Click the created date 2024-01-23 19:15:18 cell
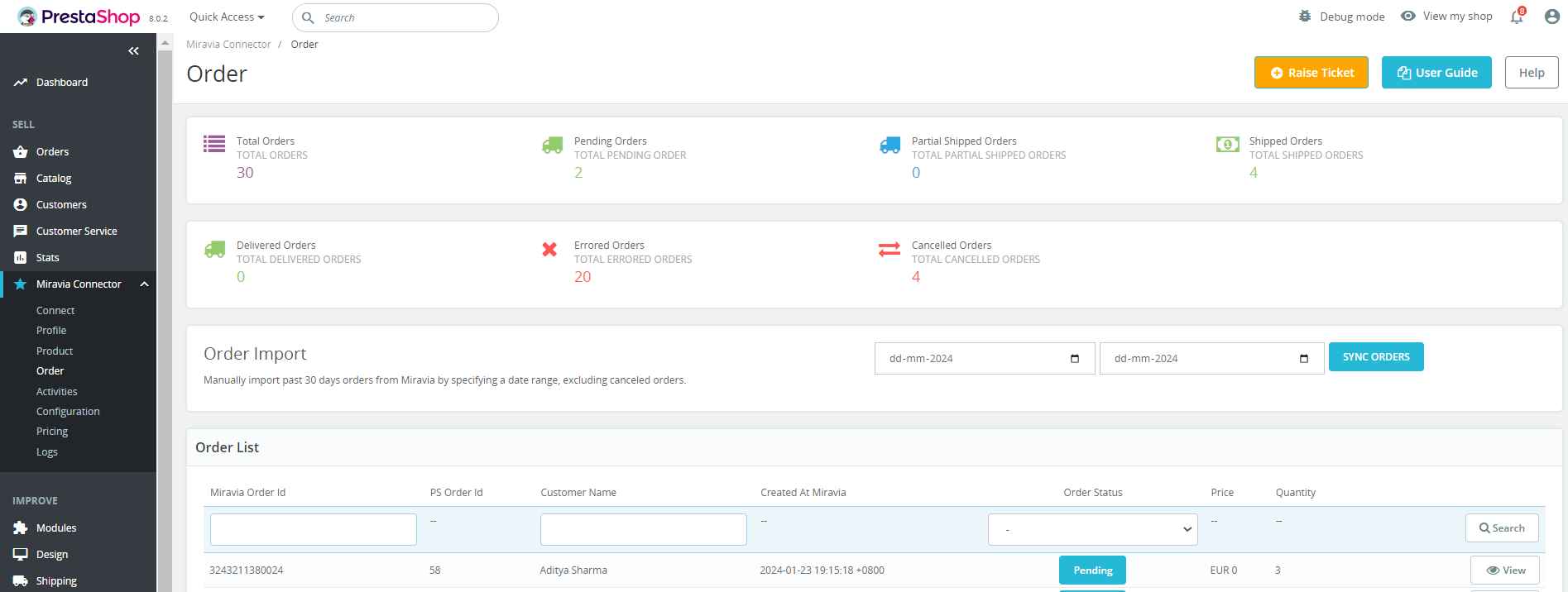The width and height of the screenshot is (1568, 592). pos(822,571)
